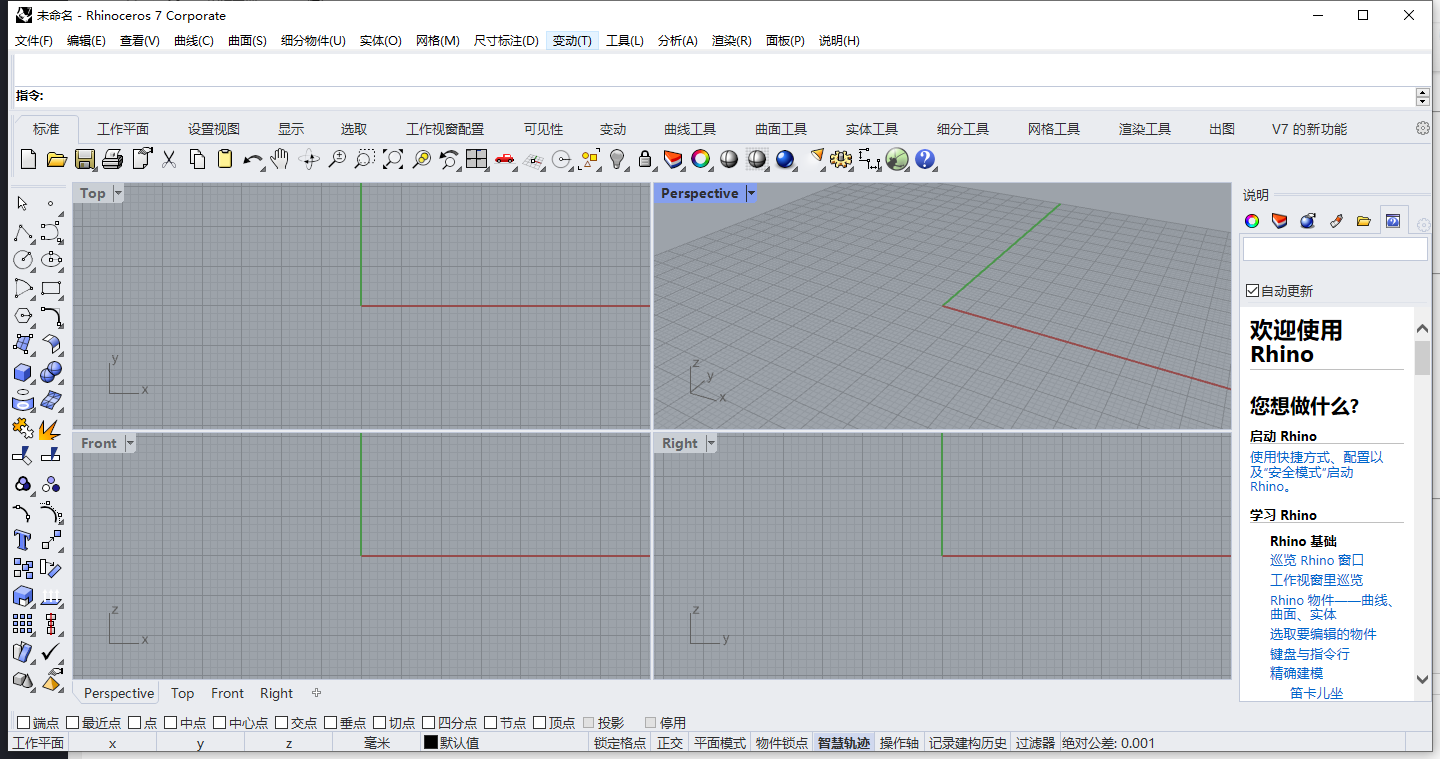Screen dimensions: 1440x759
Task: Select the Polygon tool in left toolbar
Action: tap(23, 316)
